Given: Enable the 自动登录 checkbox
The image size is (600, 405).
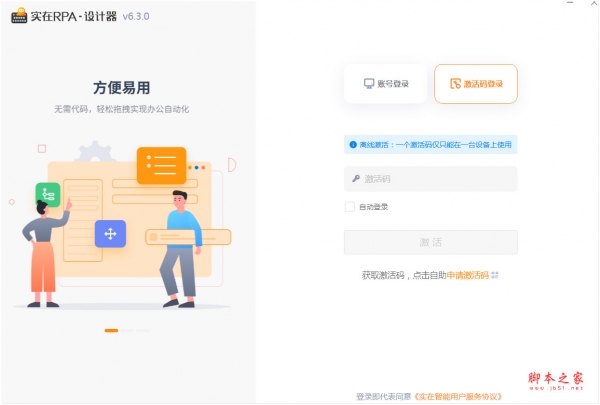Looking at the screenshot, I should pos(350,207).
